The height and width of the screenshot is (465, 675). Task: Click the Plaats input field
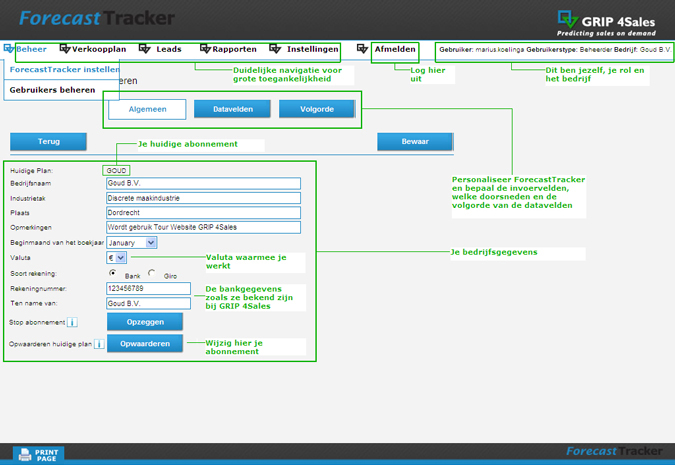[x=203, y=213]
